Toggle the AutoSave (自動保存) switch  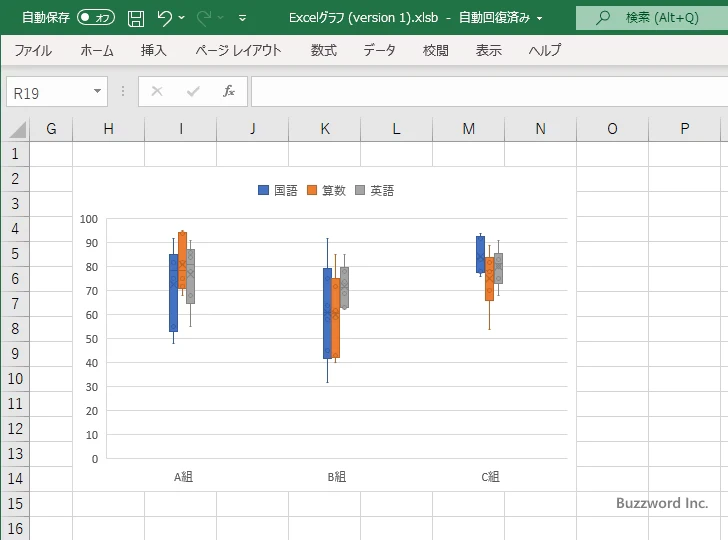tap(96, 18)
